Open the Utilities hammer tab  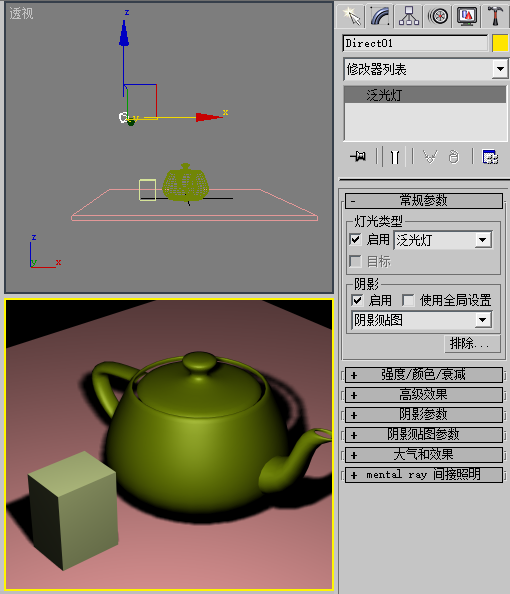click(x=495, y=16)
